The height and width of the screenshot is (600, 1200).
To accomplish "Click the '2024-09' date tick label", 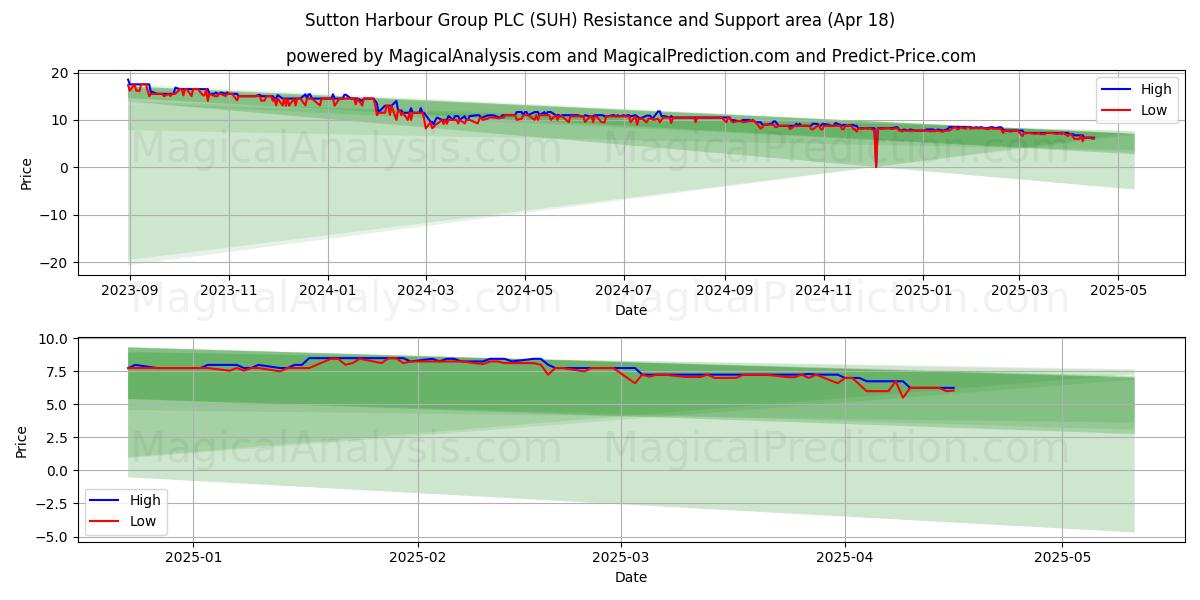I will pyautogui.click(x=725, y=291).
